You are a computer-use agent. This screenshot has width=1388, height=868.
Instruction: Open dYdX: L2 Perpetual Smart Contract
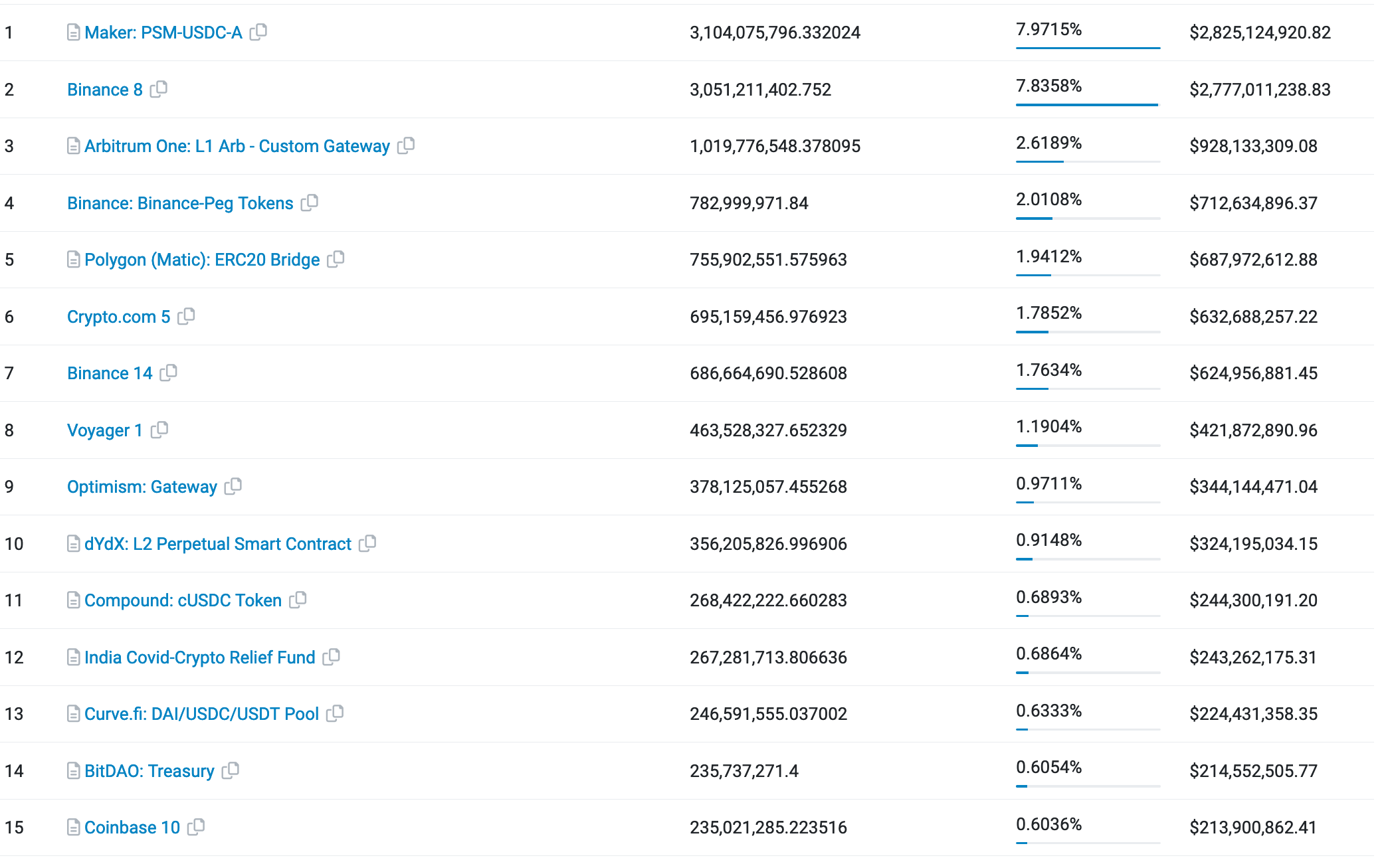(217, 544)
